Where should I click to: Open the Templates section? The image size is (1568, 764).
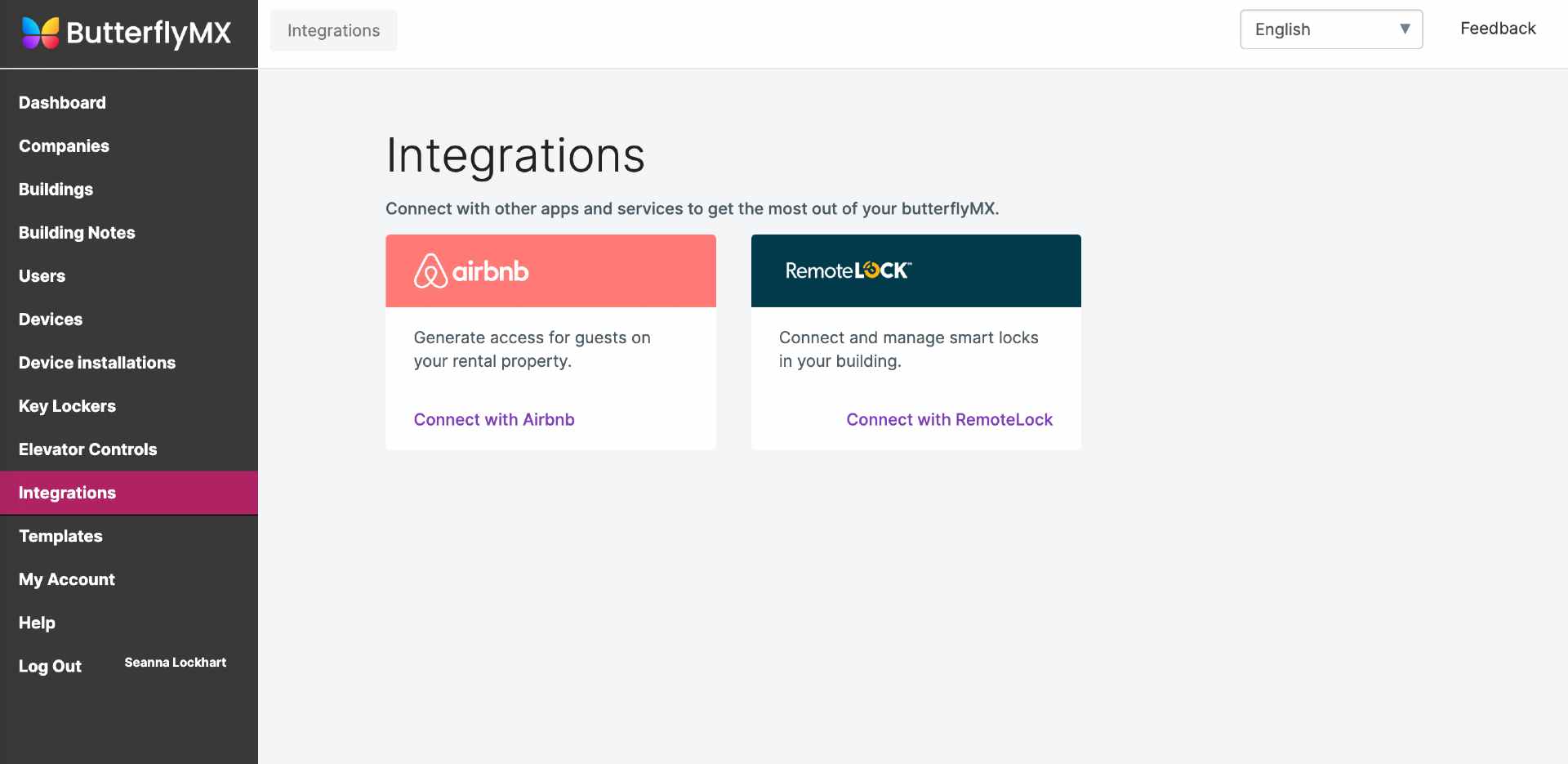point(60,535)
